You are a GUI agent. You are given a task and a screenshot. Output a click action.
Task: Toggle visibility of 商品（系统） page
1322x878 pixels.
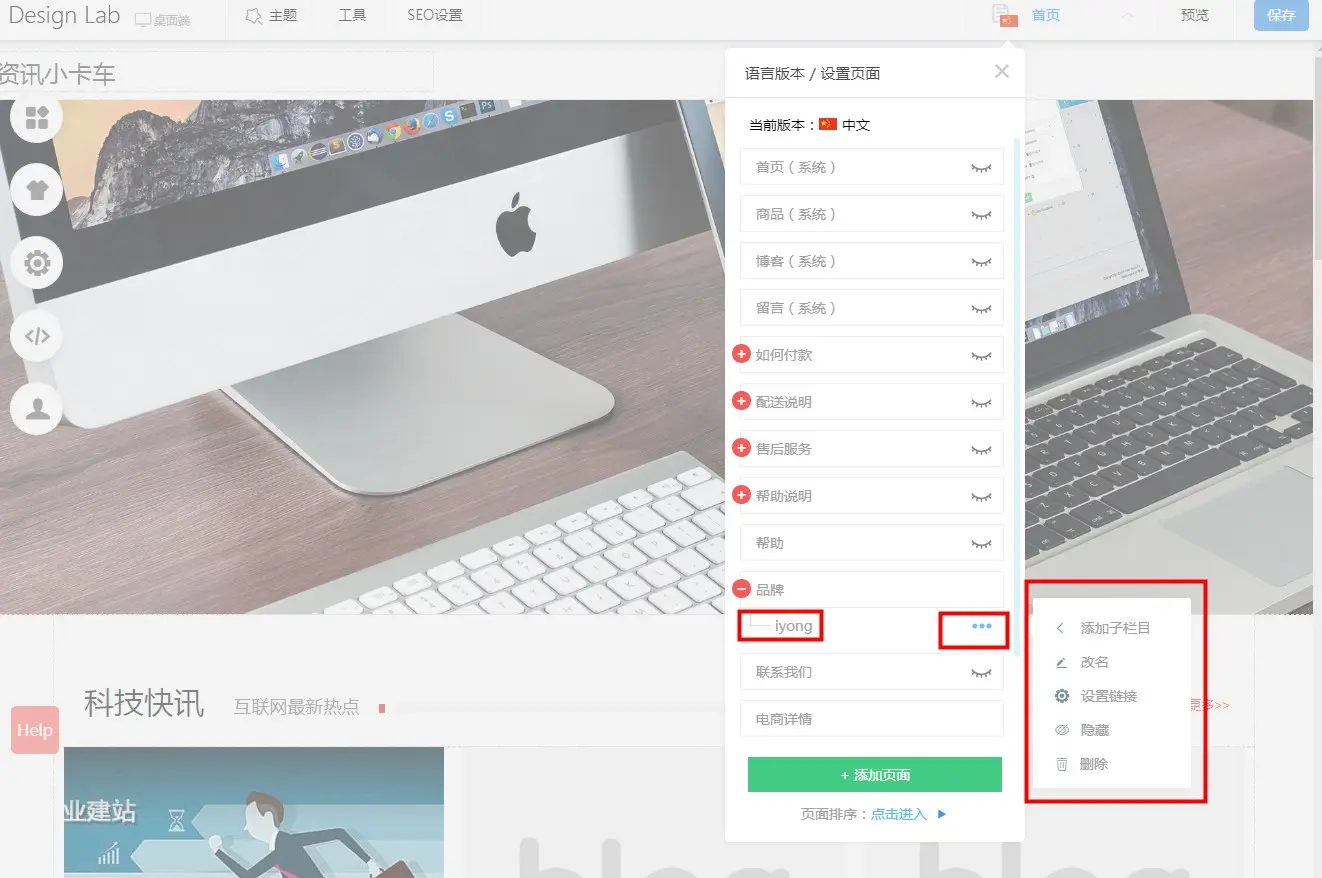pyautogui.click(x=981, y=215)
